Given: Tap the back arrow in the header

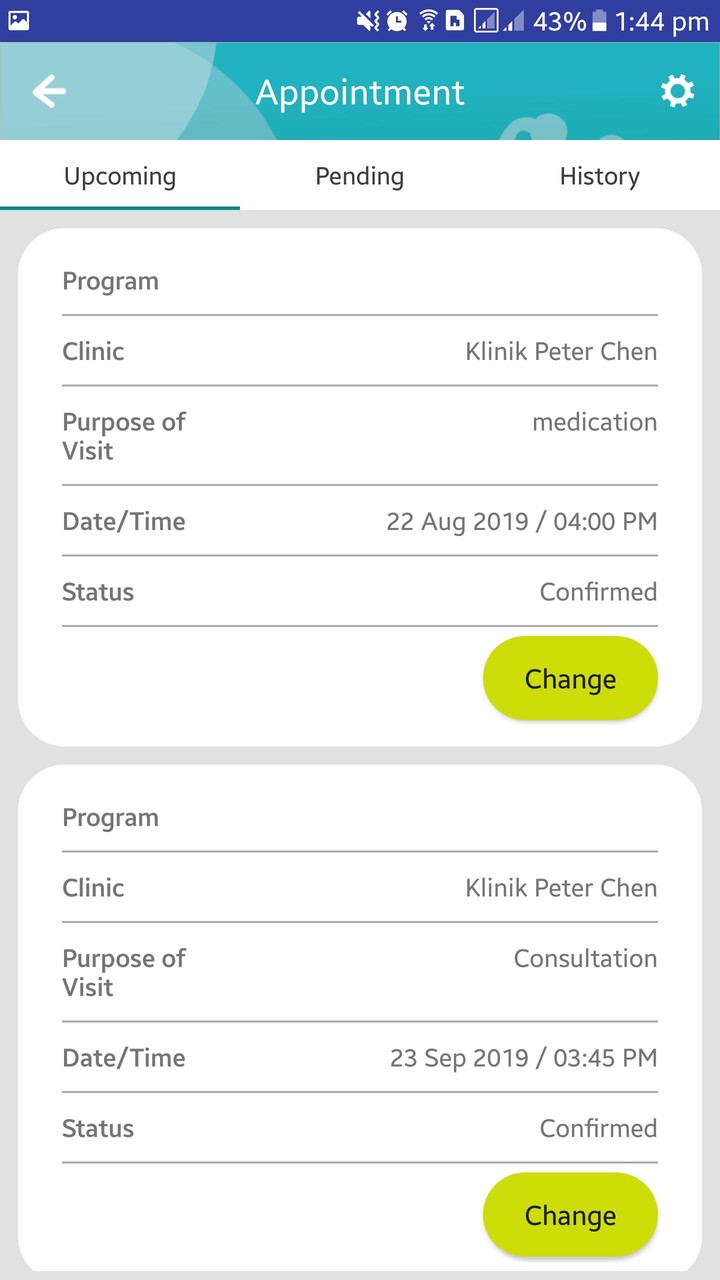Looking at the screenshot, I should click(x=48, y=92).
